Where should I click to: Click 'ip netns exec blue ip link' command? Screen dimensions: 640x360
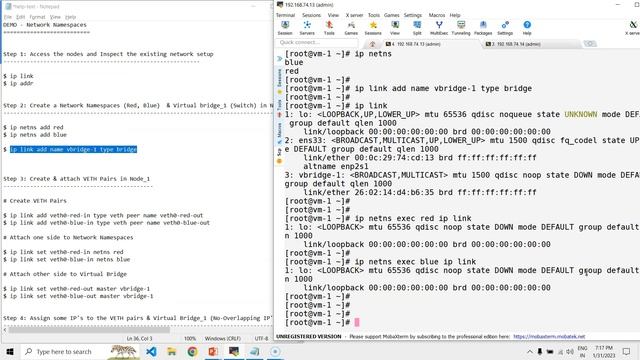pyautogui.click(x=415, y=262)
